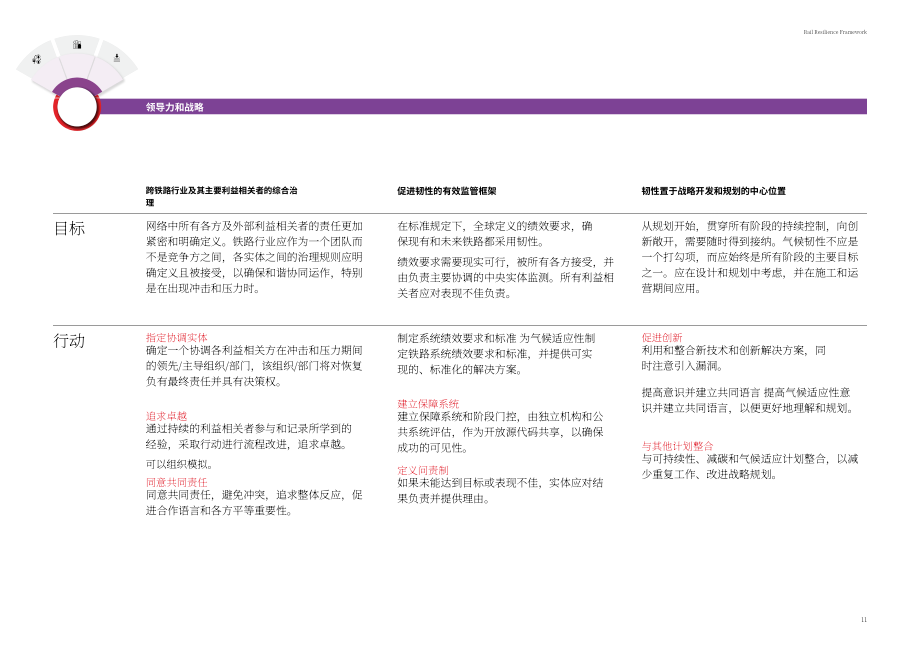Click the left fan segment's arrows icon
This screenshot has width=920, height=651.
tap(36, 59)
